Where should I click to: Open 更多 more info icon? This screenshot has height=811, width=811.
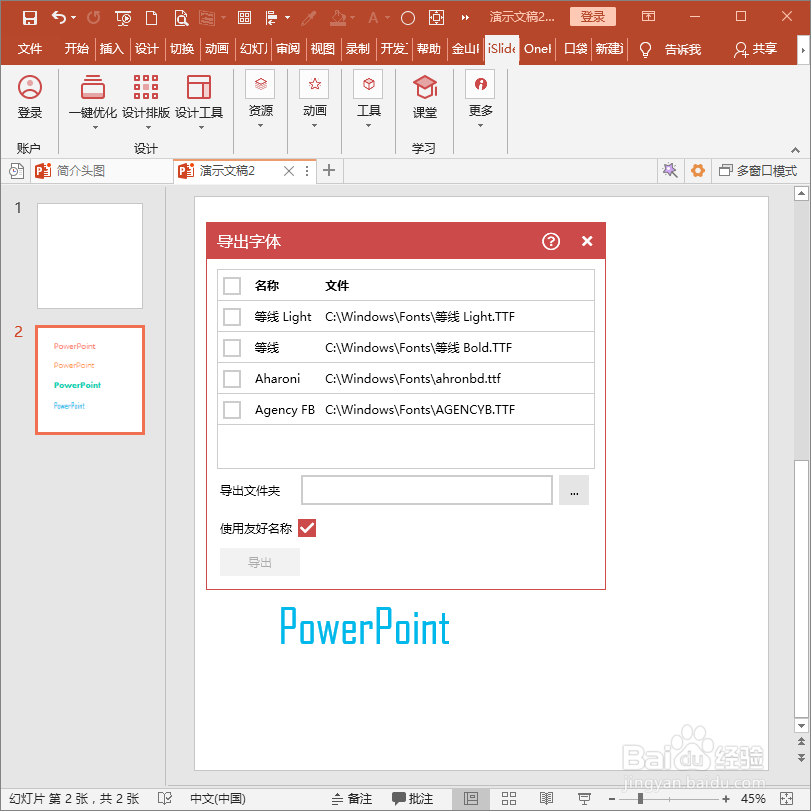pos(480,84)
